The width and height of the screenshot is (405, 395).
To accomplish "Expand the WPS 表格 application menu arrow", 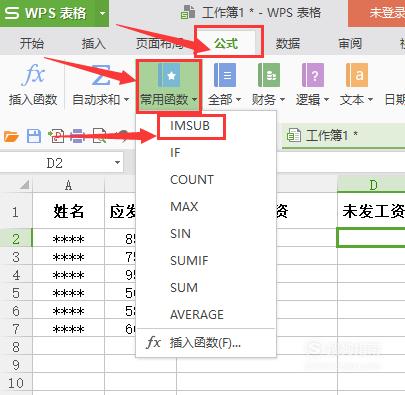I will (x=102, y=14).
